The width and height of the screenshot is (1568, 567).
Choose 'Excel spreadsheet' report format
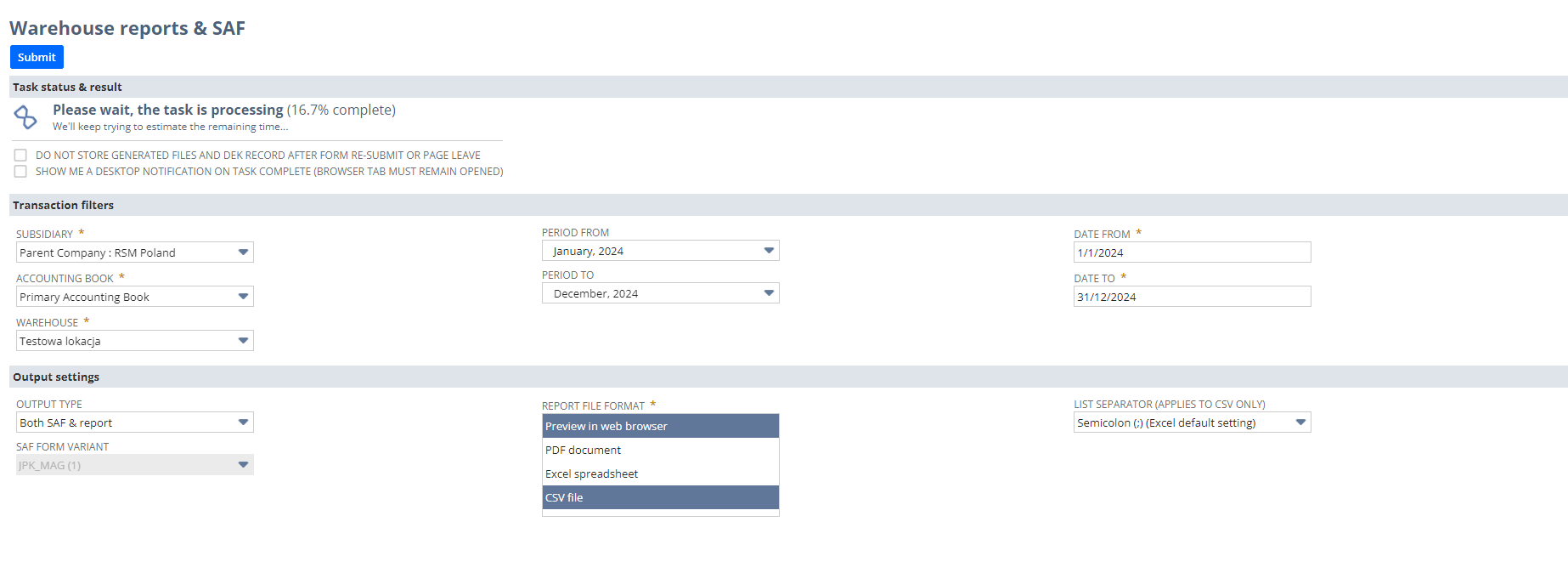point(660,473)
